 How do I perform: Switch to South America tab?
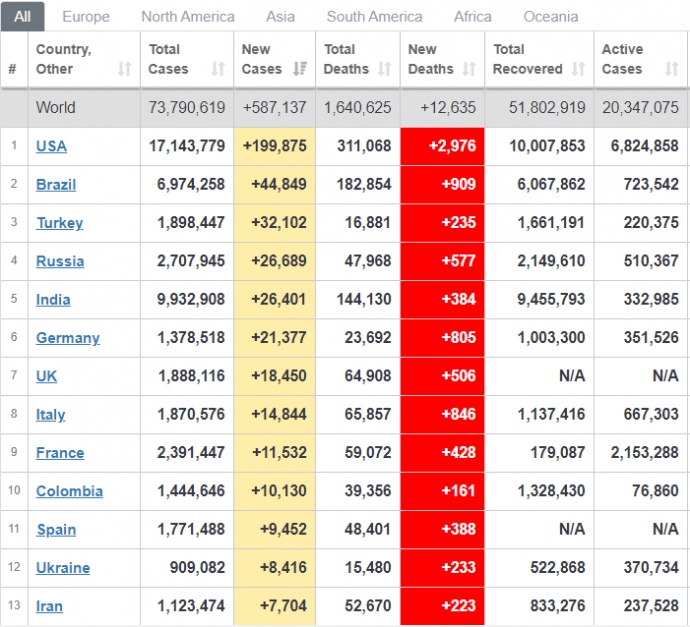374,16
